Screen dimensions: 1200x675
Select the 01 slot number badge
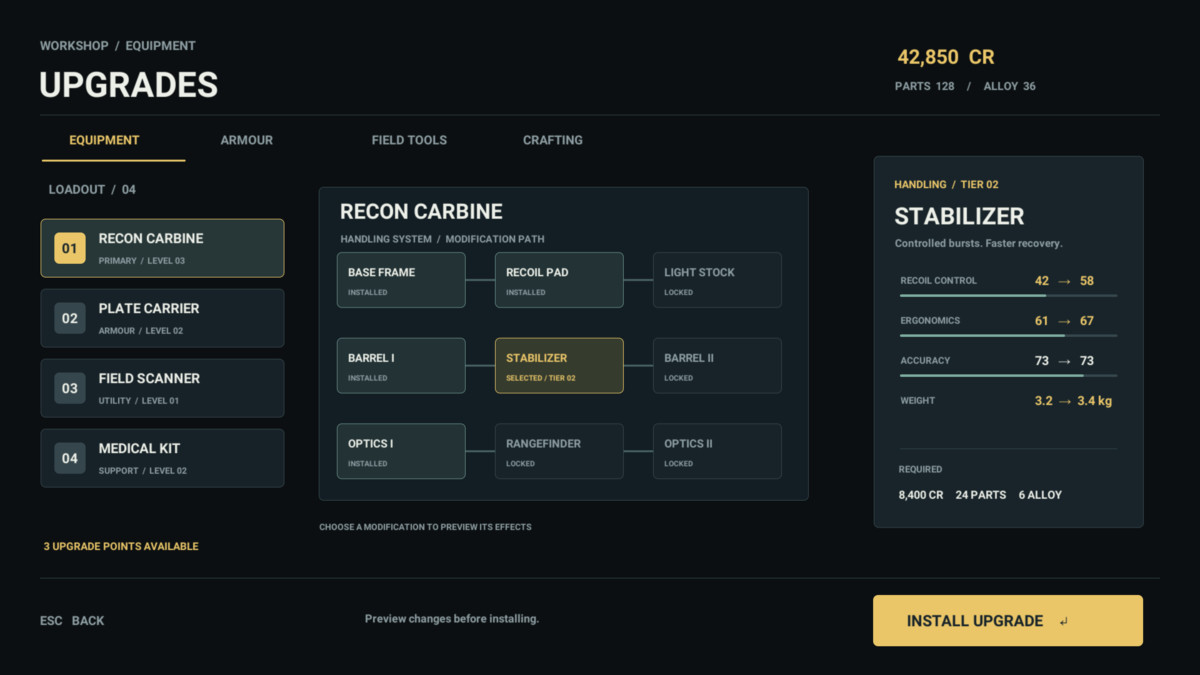point(70,248)
